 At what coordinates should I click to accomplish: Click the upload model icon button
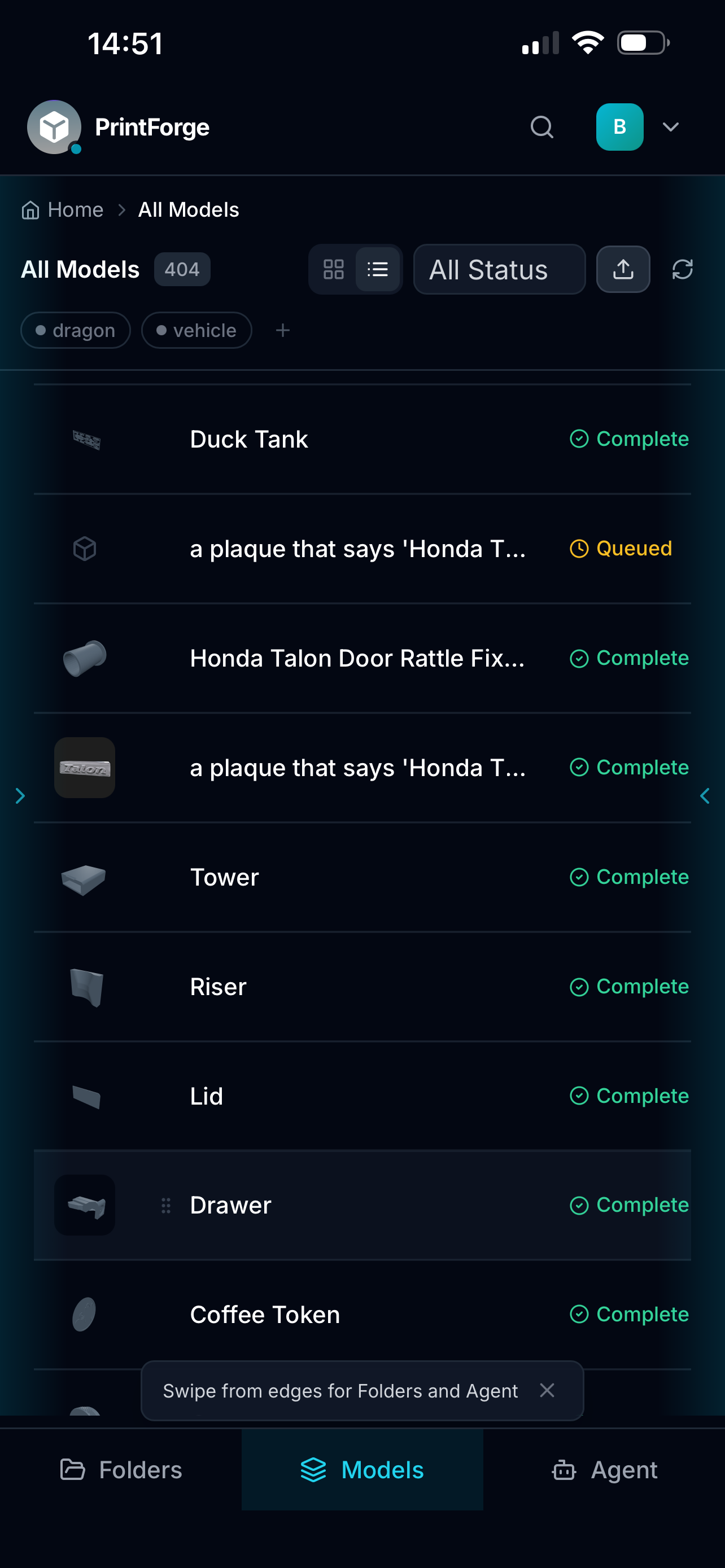click(623, 269)
